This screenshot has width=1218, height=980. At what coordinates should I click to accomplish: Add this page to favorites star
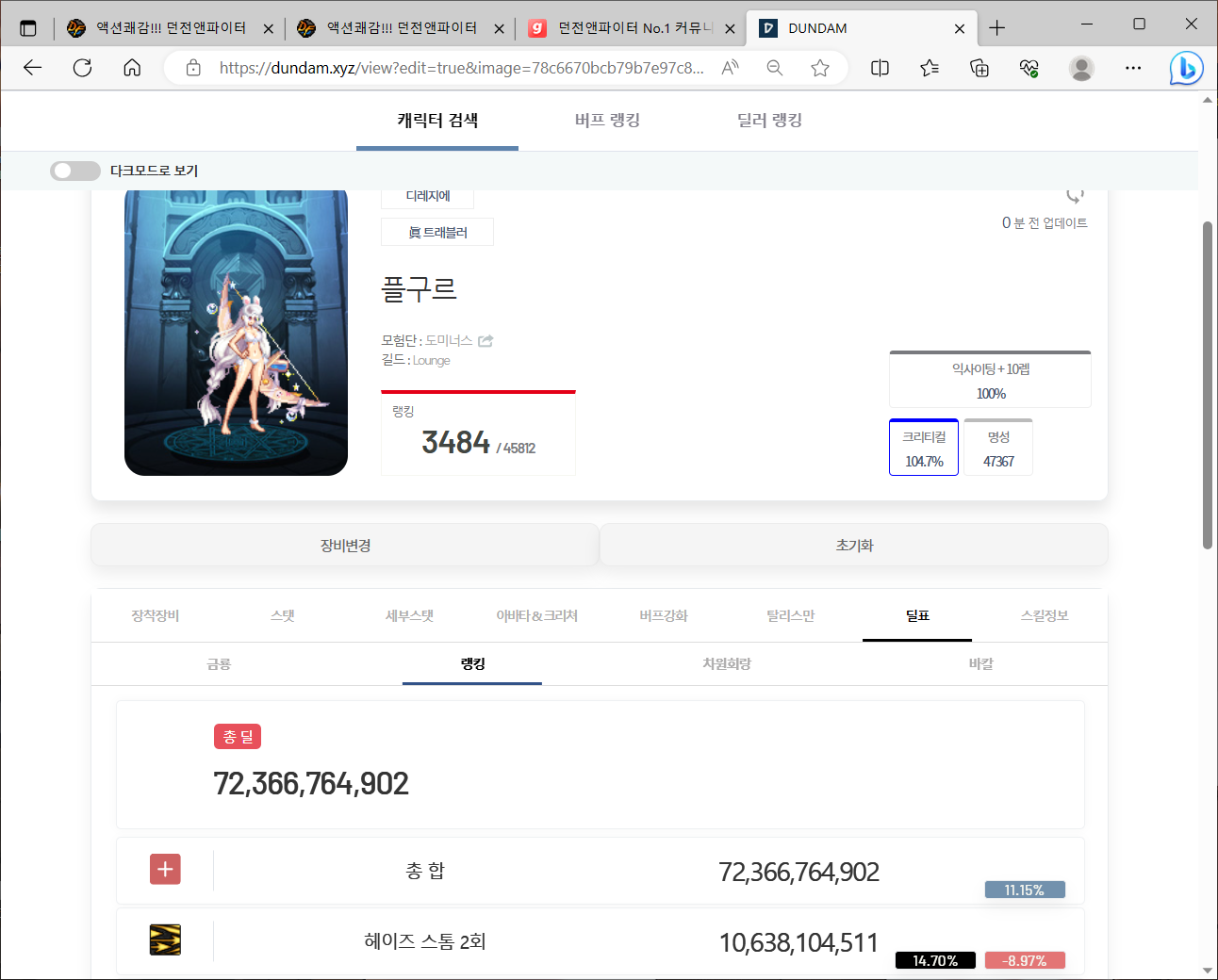click(x=820, y=68)
